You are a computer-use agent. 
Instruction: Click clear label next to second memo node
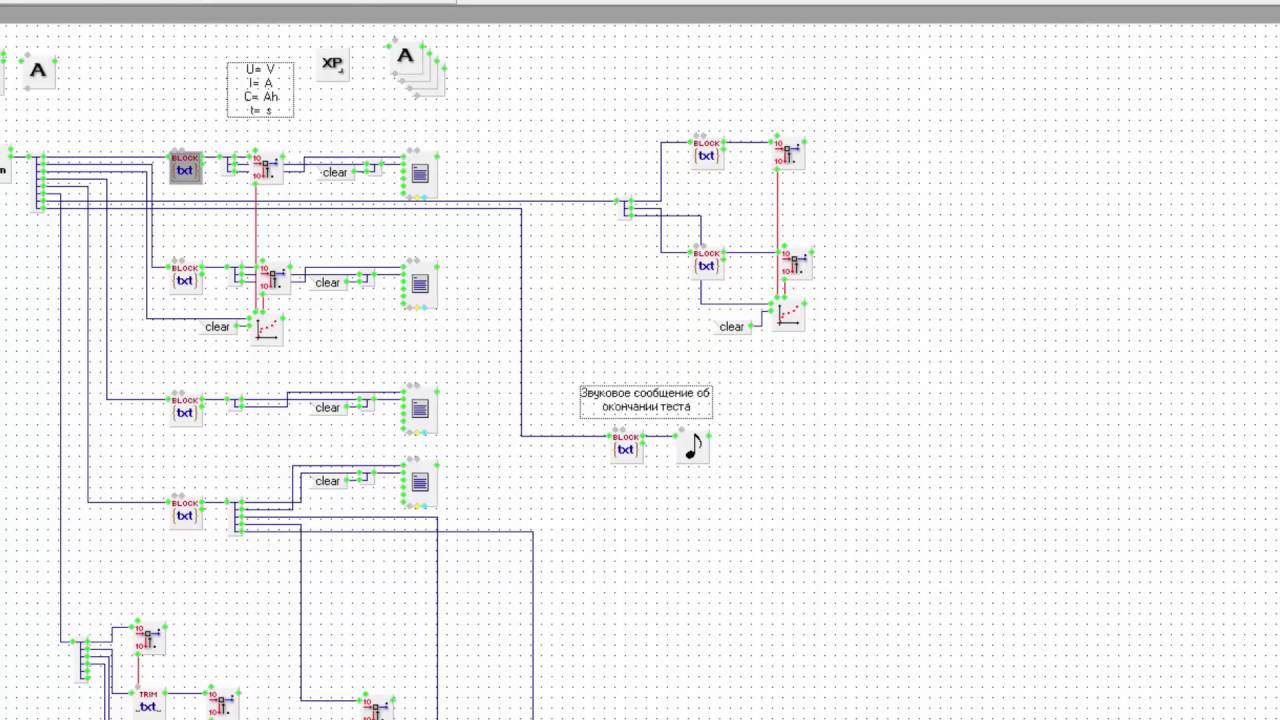[327, 283]
